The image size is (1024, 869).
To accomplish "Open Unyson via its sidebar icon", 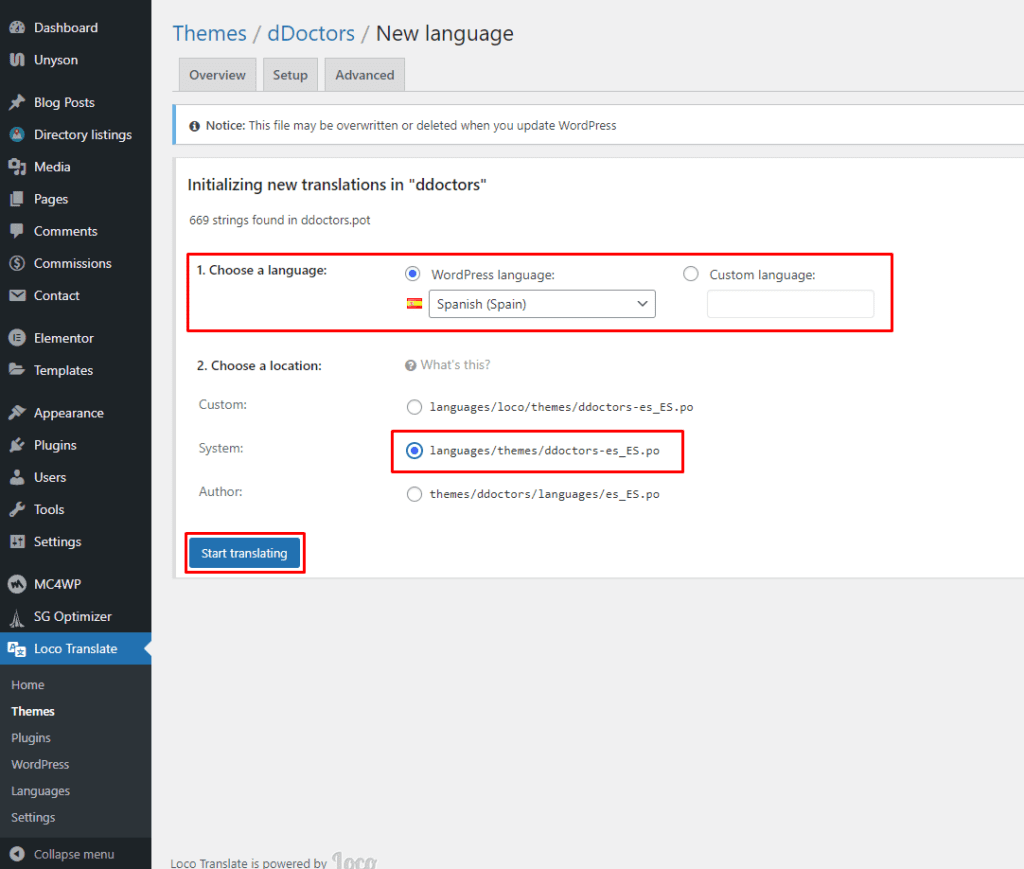I will 17,60.
